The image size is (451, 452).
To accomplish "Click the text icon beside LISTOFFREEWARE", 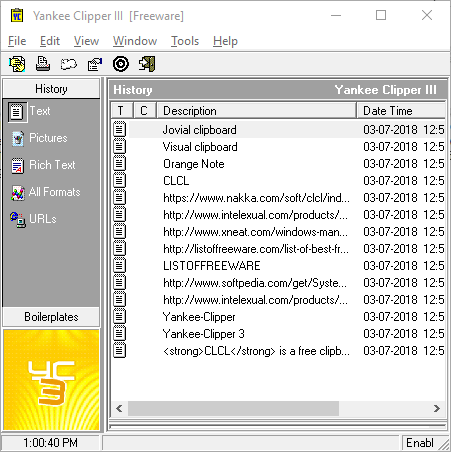I will (x=119, y=265).
